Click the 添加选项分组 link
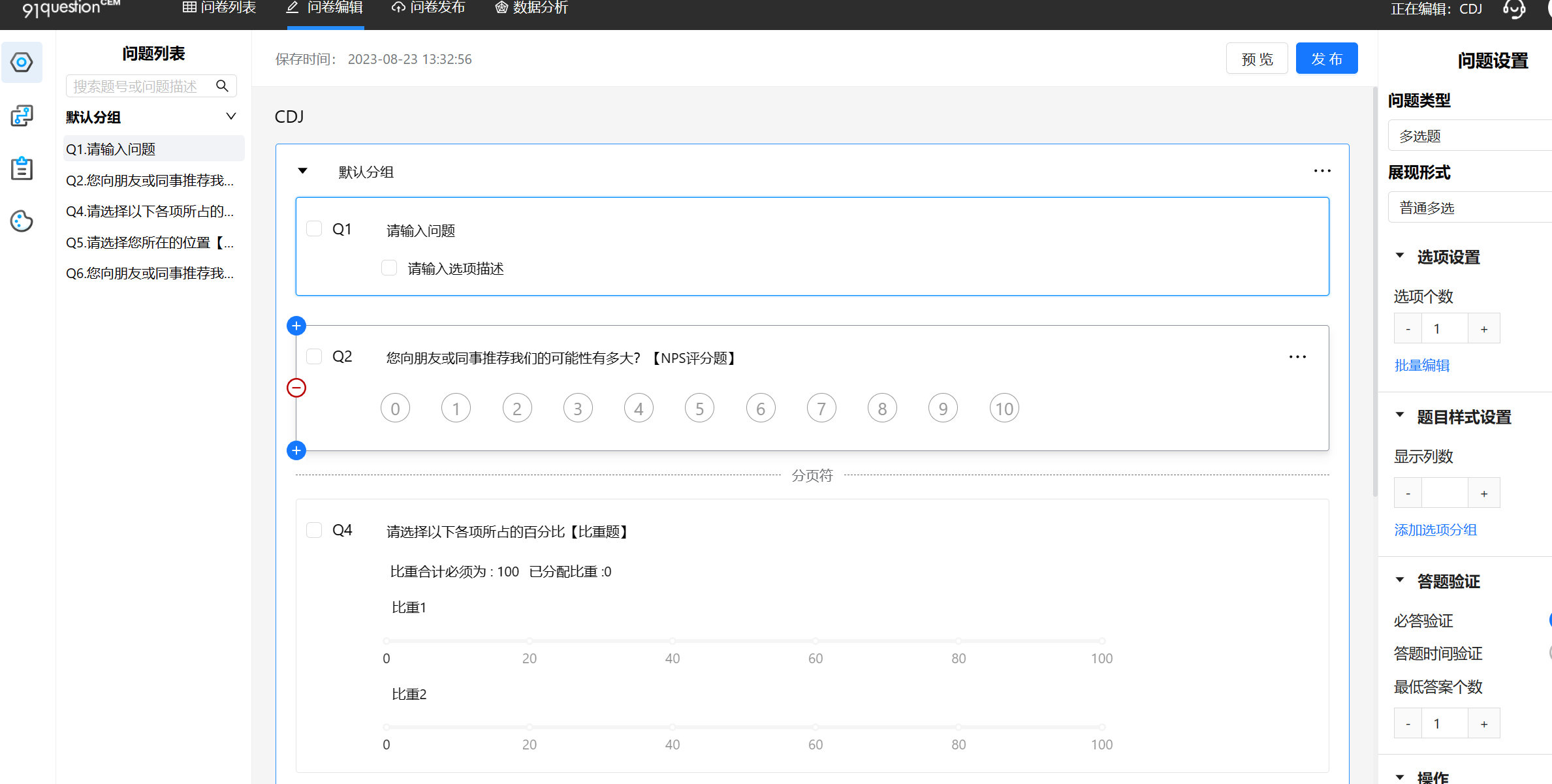This screenshot has height=784, width=1552. point(1436,529)
